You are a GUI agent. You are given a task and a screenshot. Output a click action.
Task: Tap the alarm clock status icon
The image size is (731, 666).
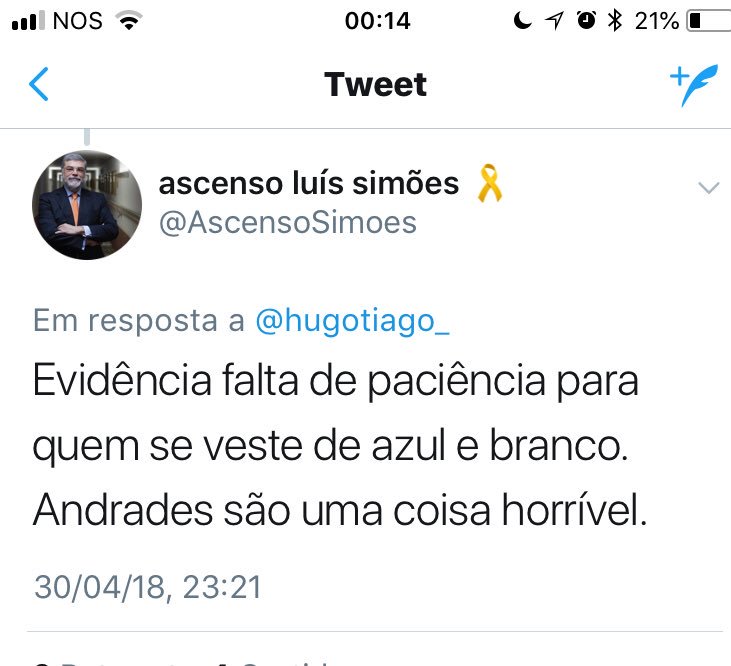[586, 20]
